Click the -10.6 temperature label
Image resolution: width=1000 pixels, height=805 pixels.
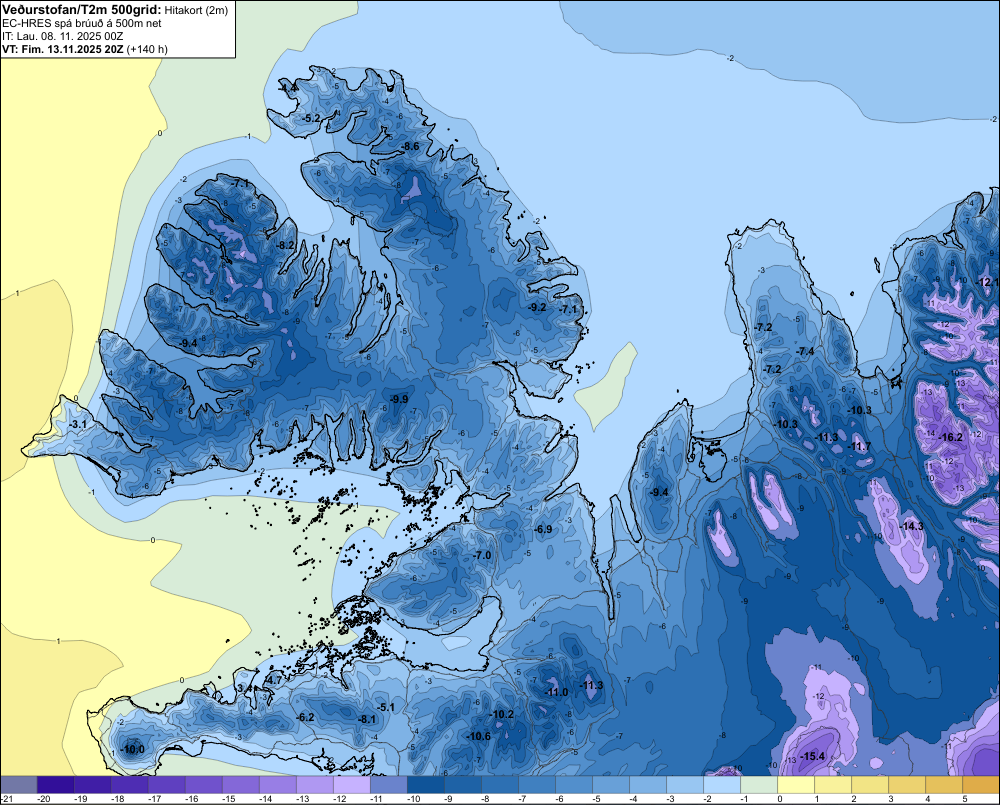tap(478, 736)
